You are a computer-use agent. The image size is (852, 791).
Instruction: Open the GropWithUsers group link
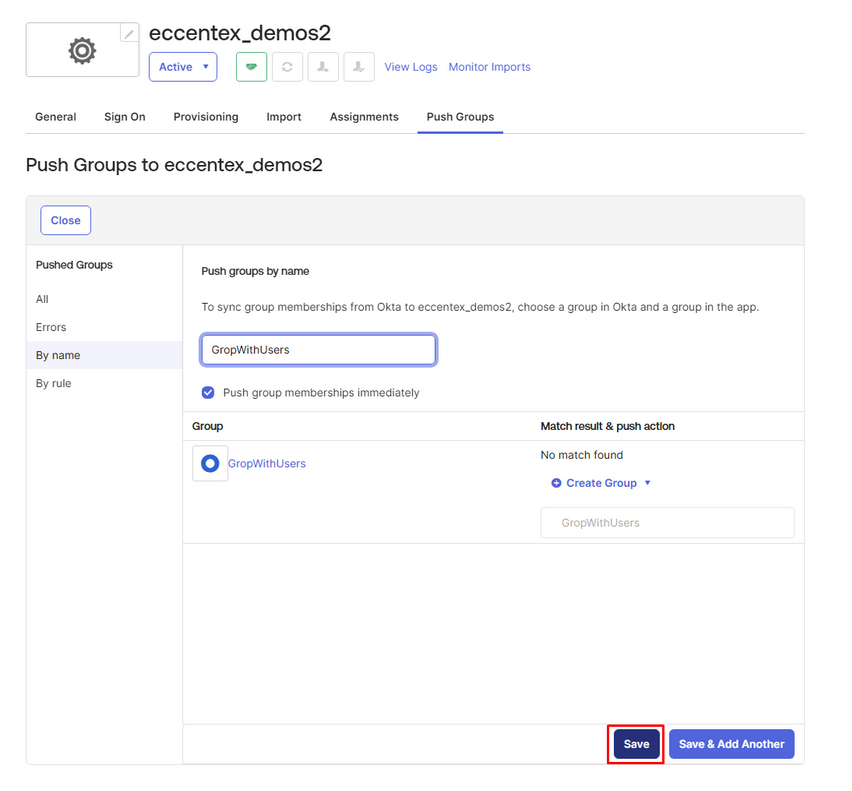tap(267, 463)
